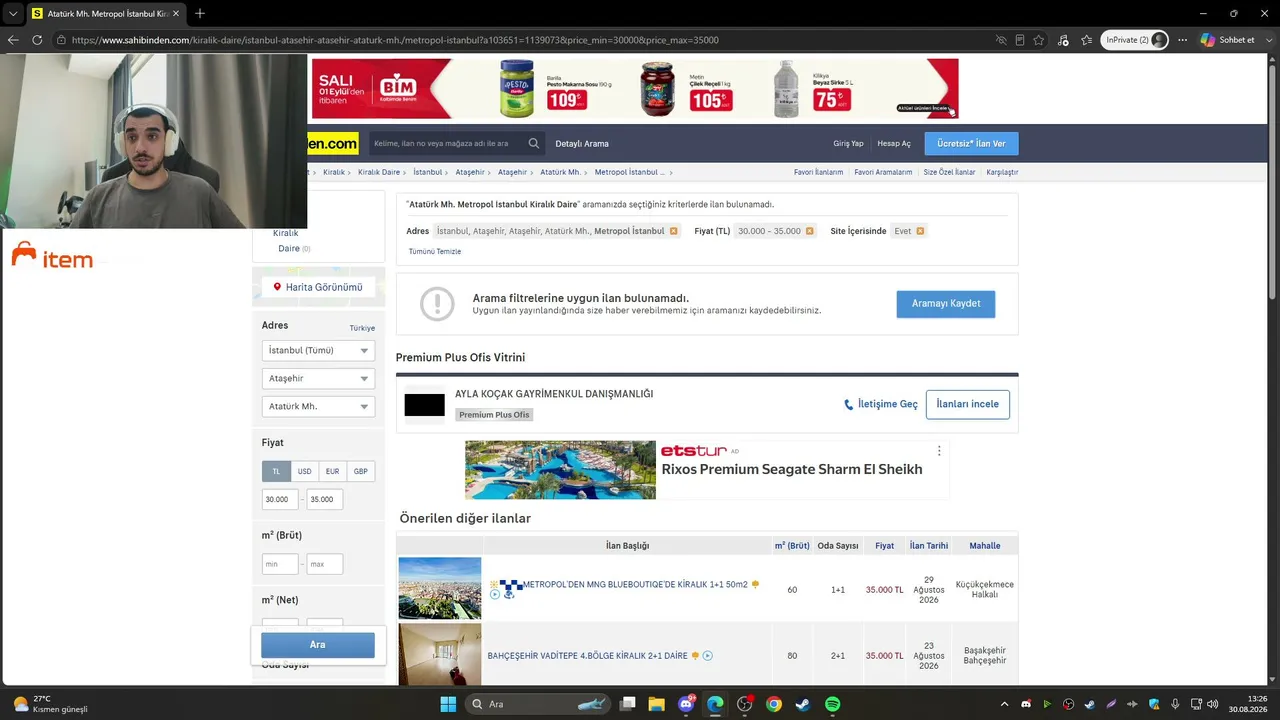Select TL as the price currency
This screenshot has width=1280, height=720.
pyautogui.click(x=276, y=471)
